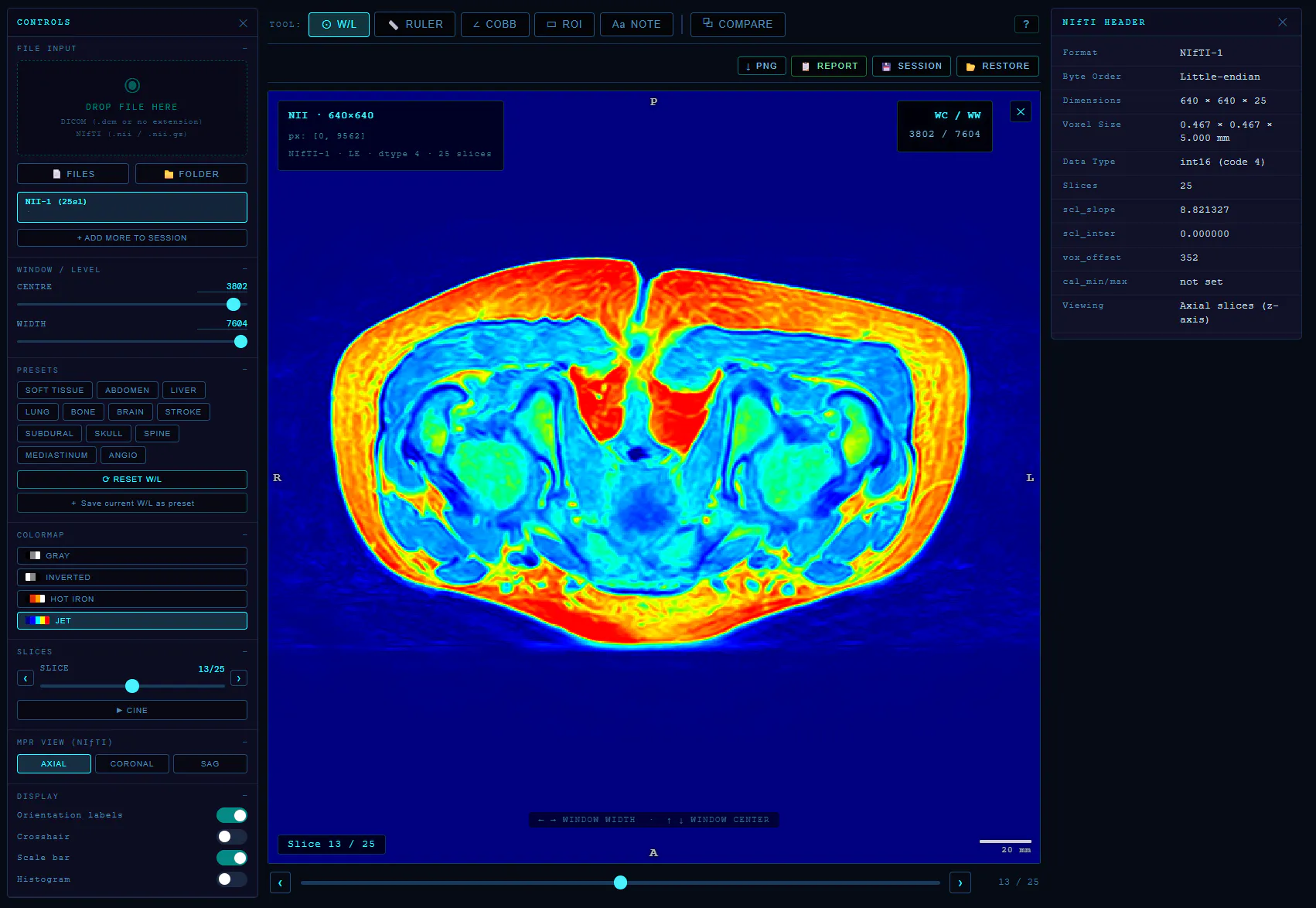Close the image viewport with X
This screenshot has width=1316, height=908.
point(1021,112)
